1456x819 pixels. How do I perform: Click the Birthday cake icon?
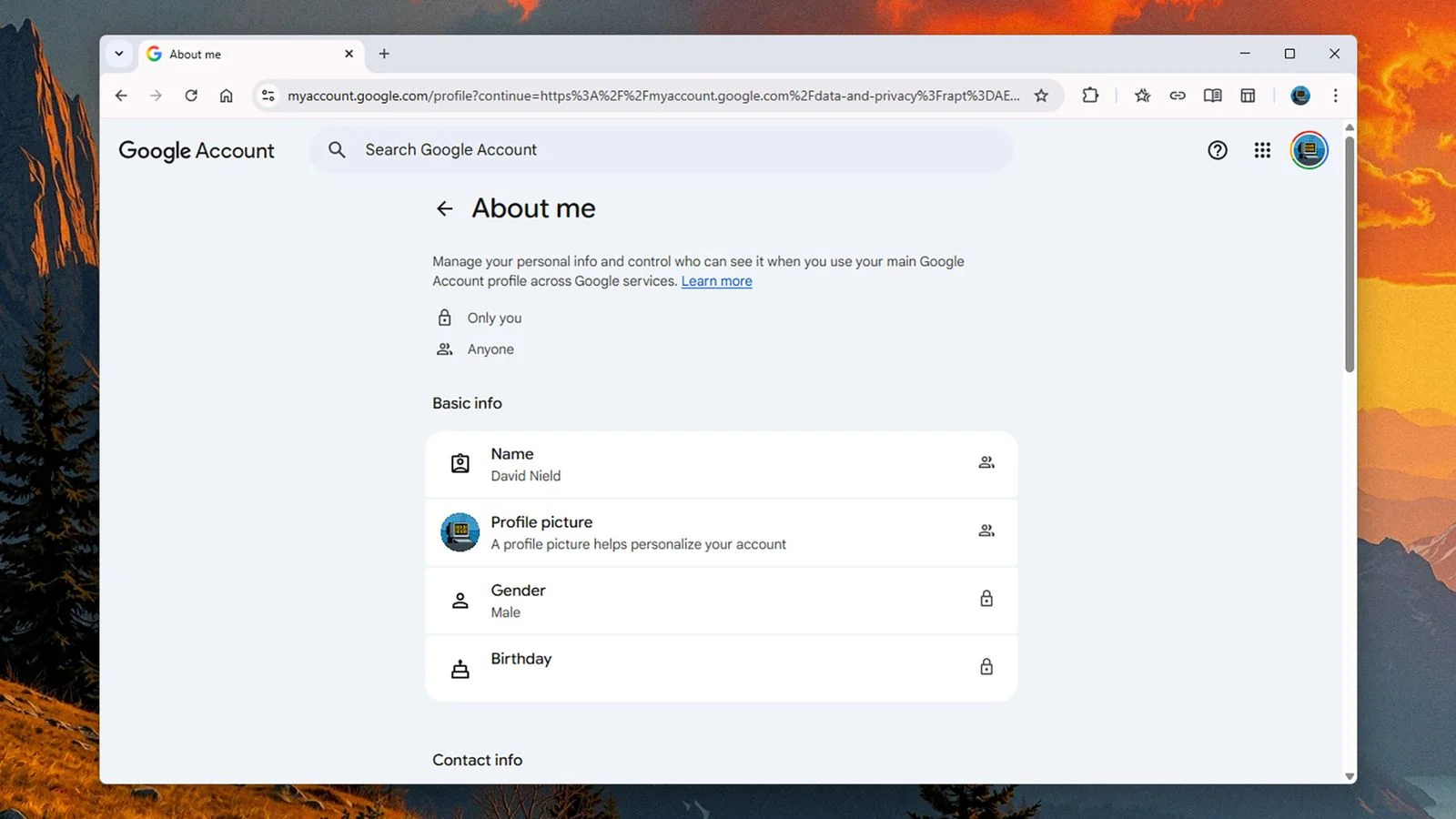tap(460, 669)
